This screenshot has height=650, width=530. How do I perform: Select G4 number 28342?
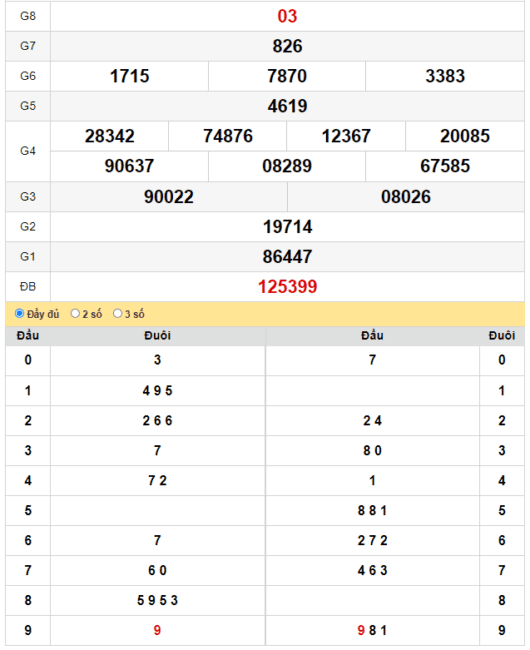coord(110,136)
